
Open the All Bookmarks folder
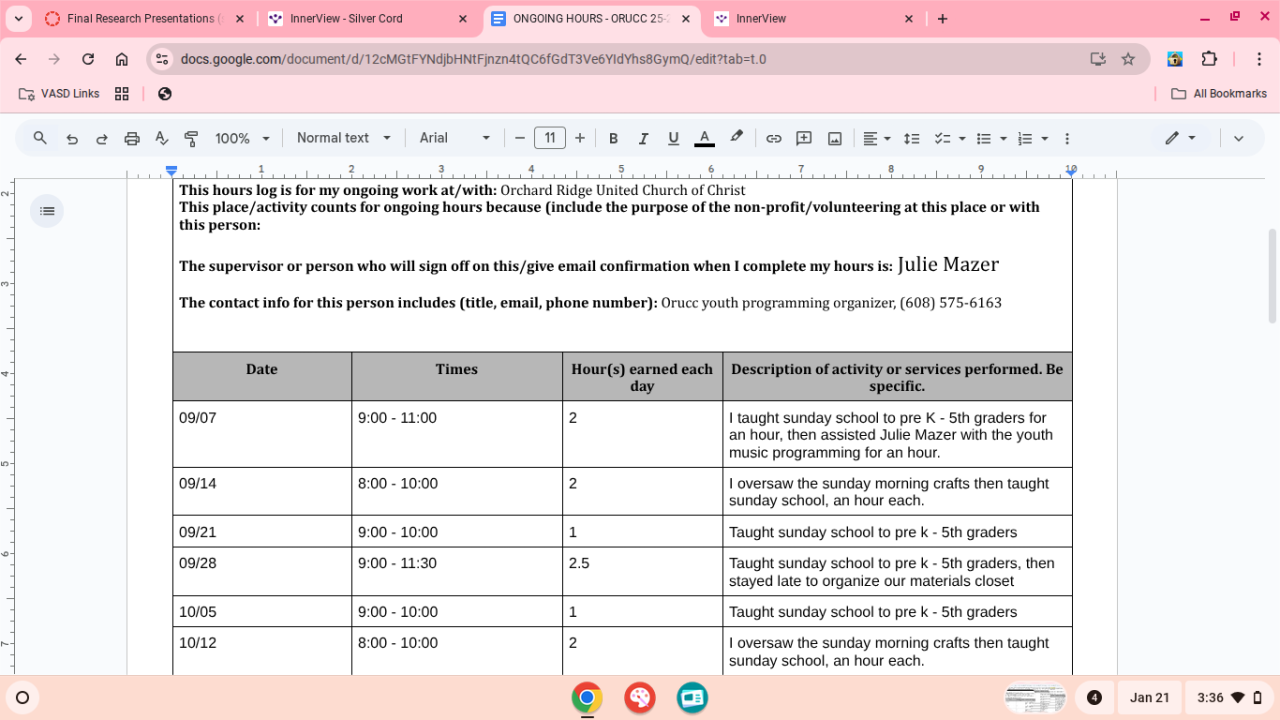pyautogui.click(x=1219, y=93)
